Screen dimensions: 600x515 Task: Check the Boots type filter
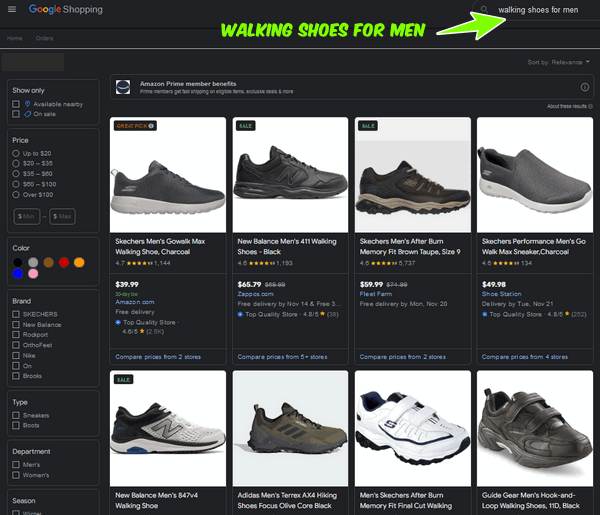(x=16, y=425)
